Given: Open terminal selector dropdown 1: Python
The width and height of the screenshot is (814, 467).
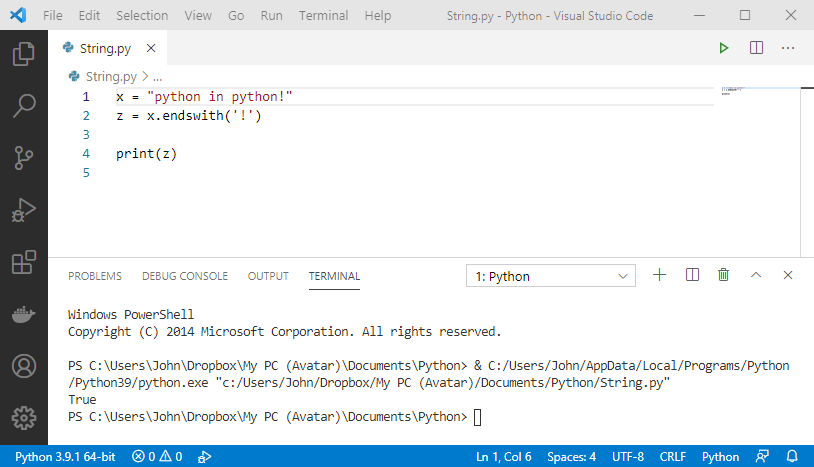Looking at the screenshot, I should coord(551,276).
